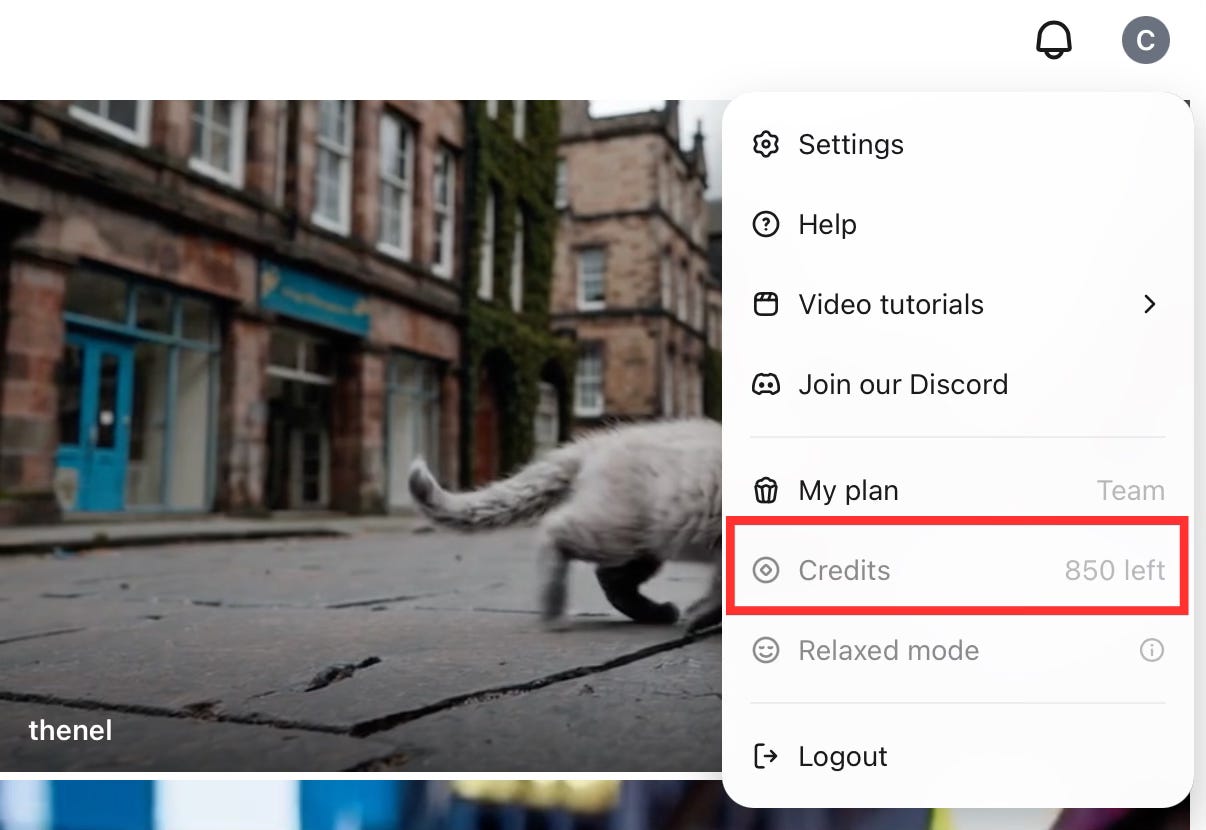Open the My plan entry
The height and width of the screenshot is (830, 1206).
click(958, 490)
